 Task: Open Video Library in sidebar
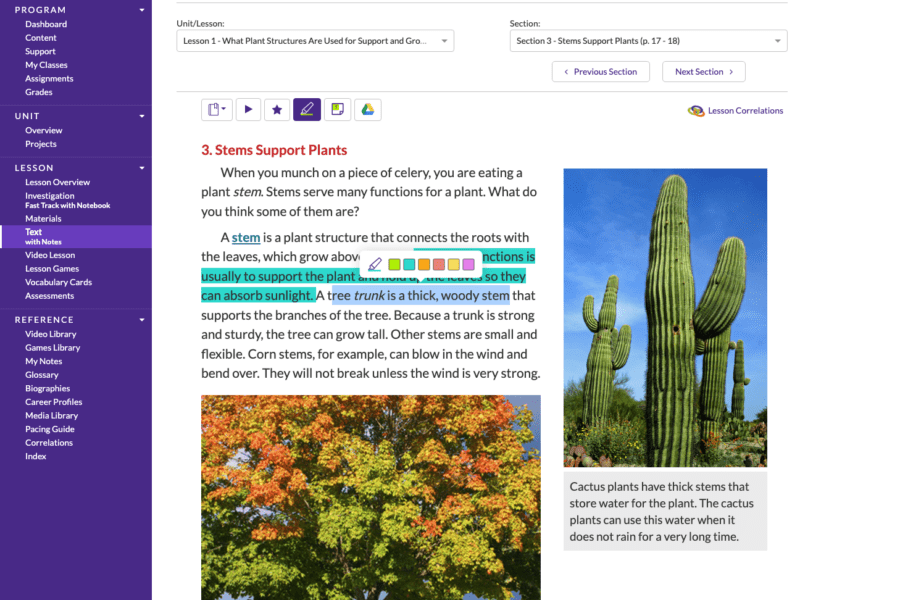pyautogui.click(x=51, y=334)
